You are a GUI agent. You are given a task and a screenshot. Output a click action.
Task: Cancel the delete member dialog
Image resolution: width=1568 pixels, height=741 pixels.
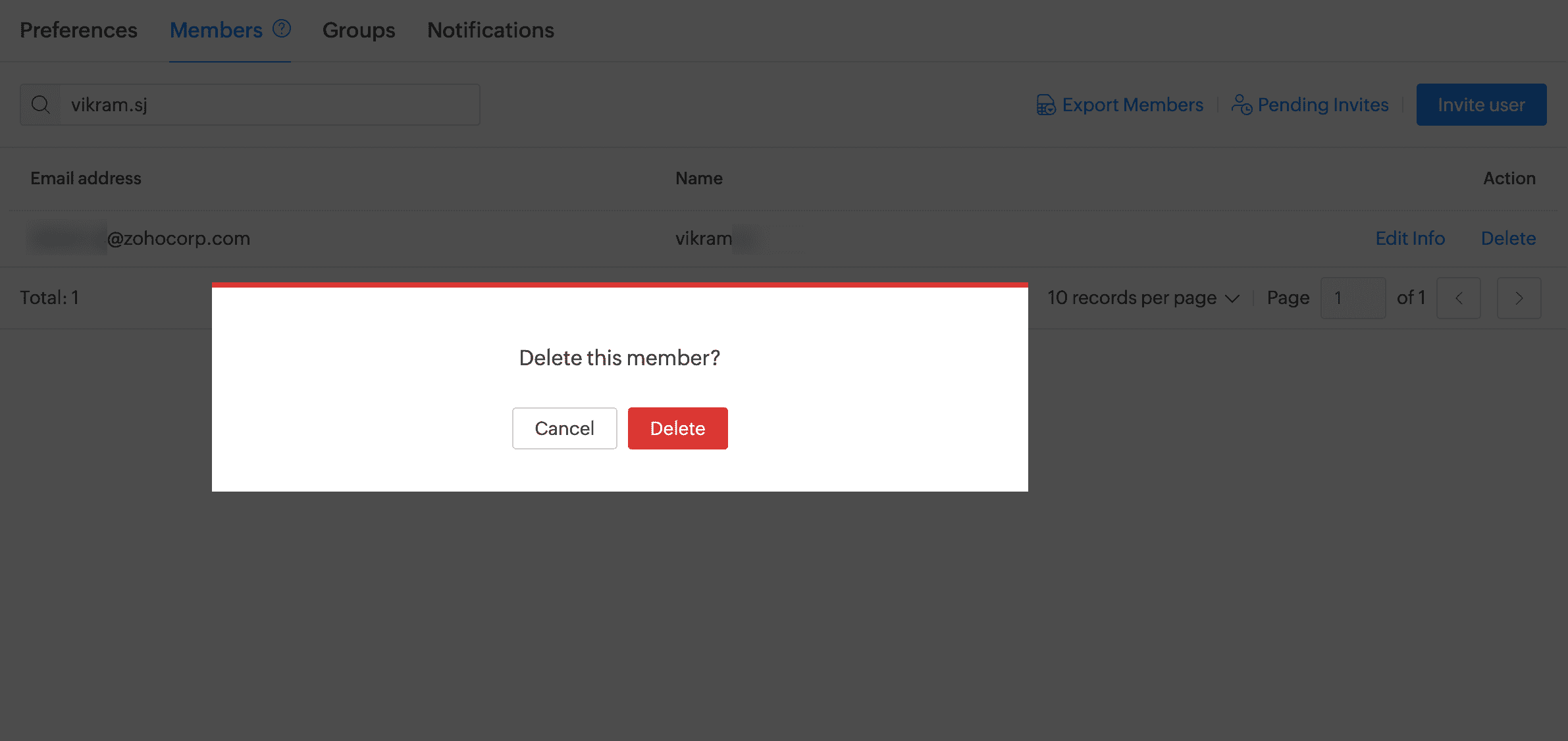[564, 428]
